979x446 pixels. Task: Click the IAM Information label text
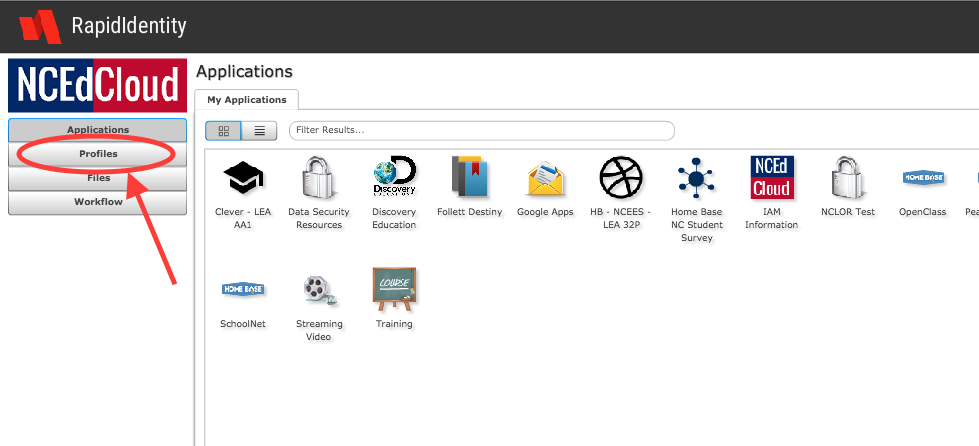point(772,218)
